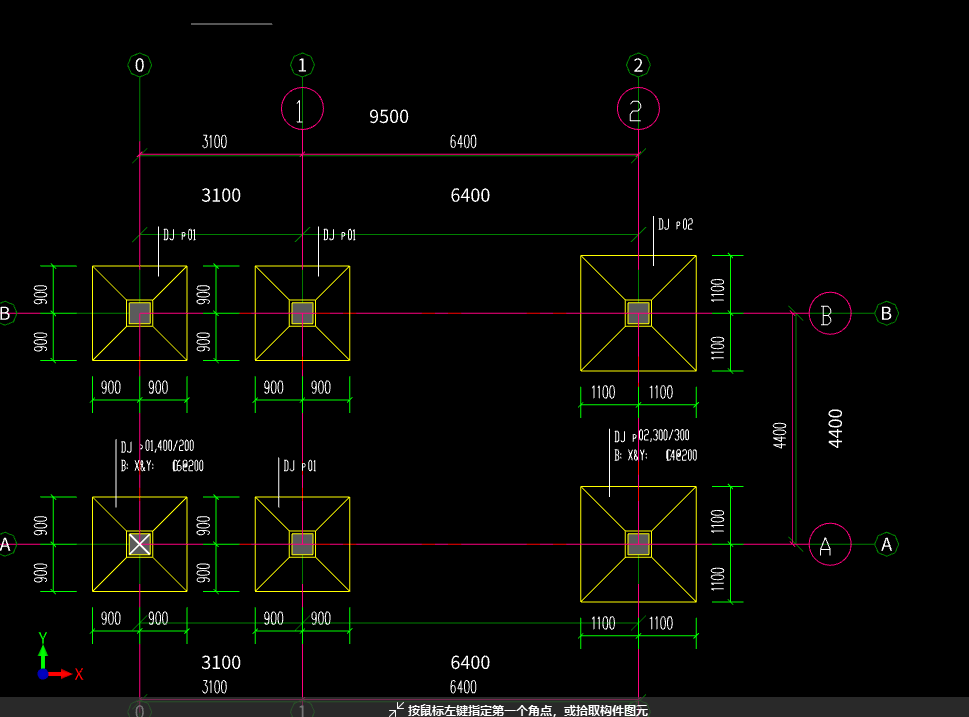Select the gray column at axis A and 2

click(638, 545)
